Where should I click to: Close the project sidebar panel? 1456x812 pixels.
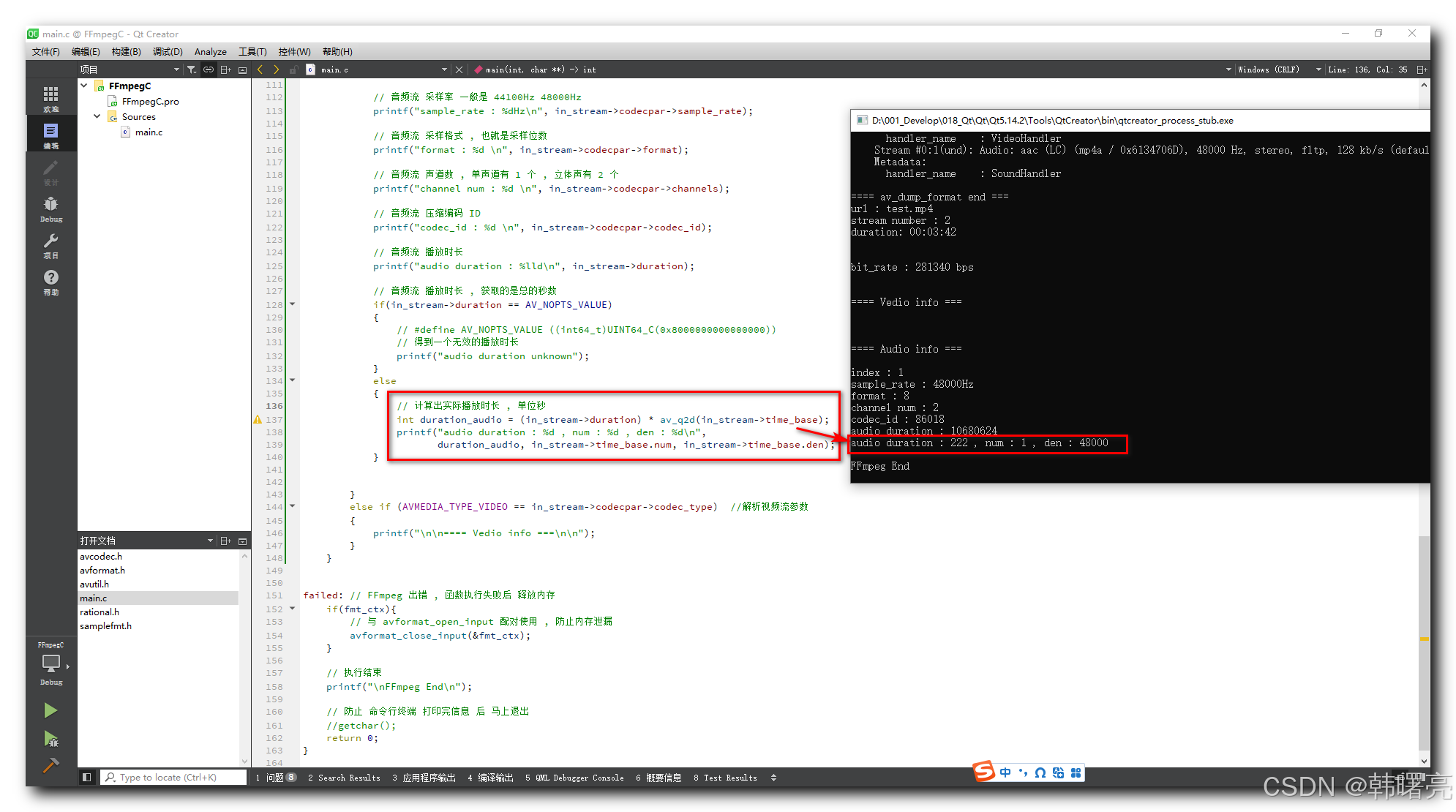[242, 69]
